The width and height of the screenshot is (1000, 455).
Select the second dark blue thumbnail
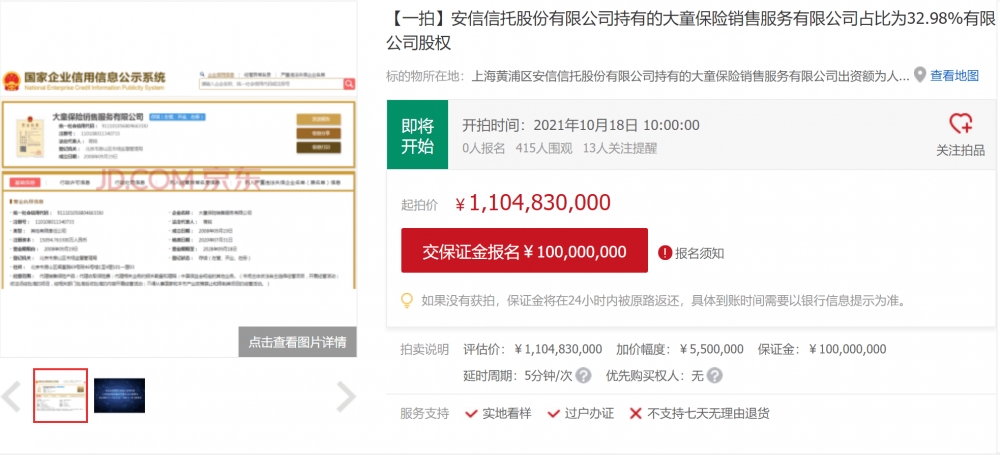pyautogui.click(x=119, y=396)
